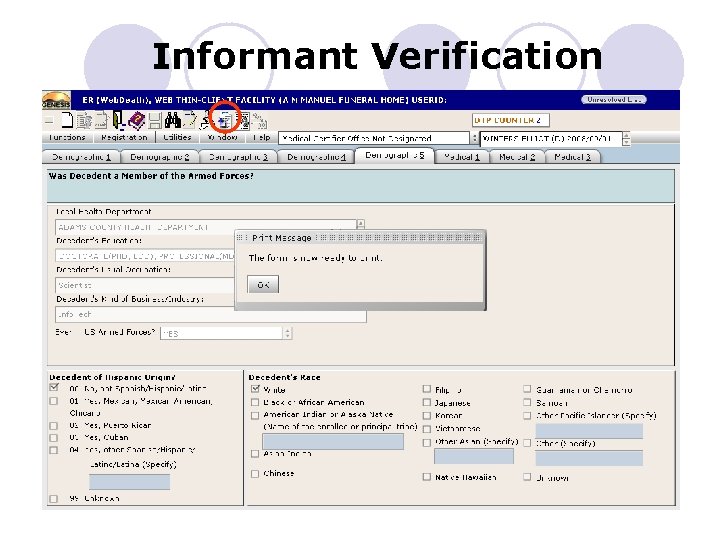Uncheck the White race checkbox
720x540 pixels.
pyautogui.click(x=255, y=389)
